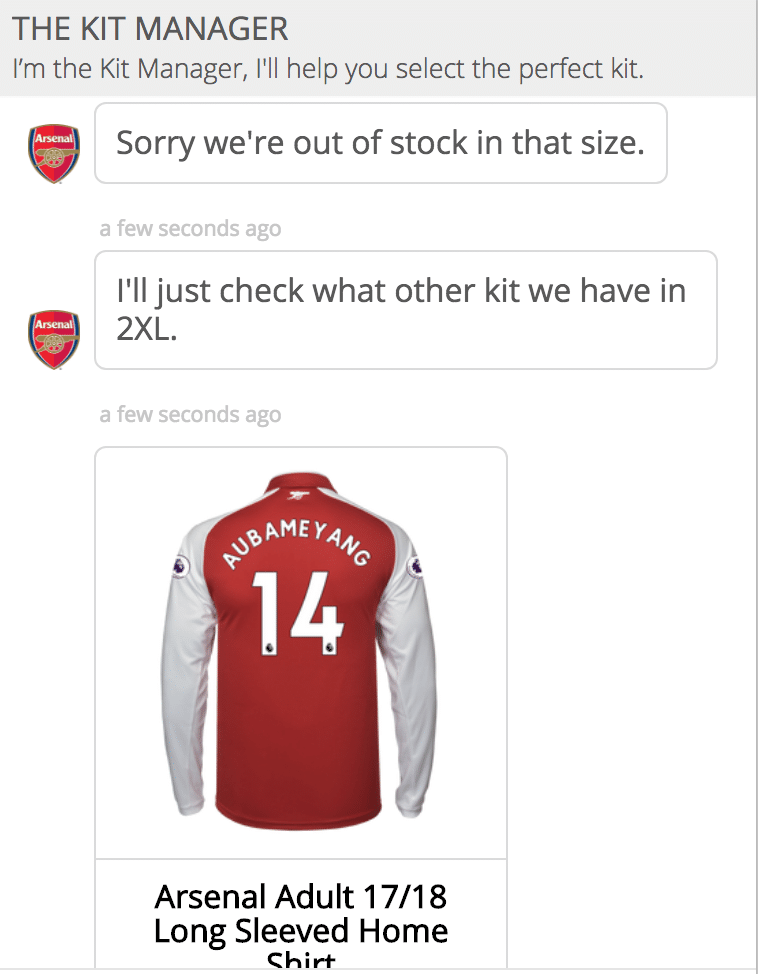Image resolution: width=758 pixels, height=974 pixels.
Task: Click the Premier League badge on the left sleeve
Action: pos(179,566)
